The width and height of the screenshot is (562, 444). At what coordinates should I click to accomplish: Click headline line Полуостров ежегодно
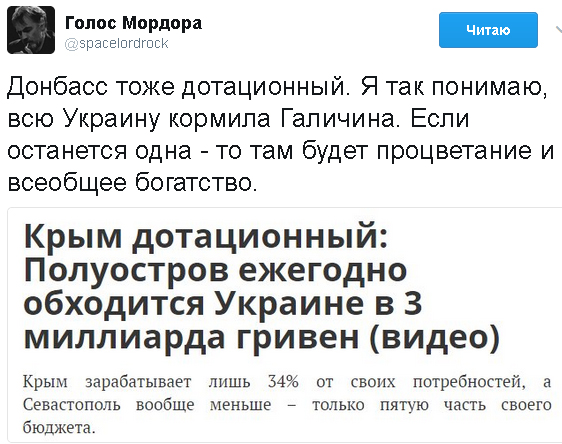click(215, 269)
